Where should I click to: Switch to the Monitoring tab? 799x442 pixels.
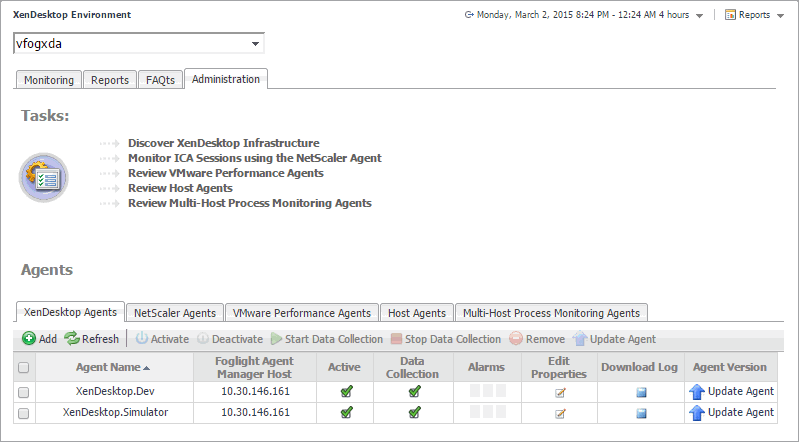(x=49, y=80)
